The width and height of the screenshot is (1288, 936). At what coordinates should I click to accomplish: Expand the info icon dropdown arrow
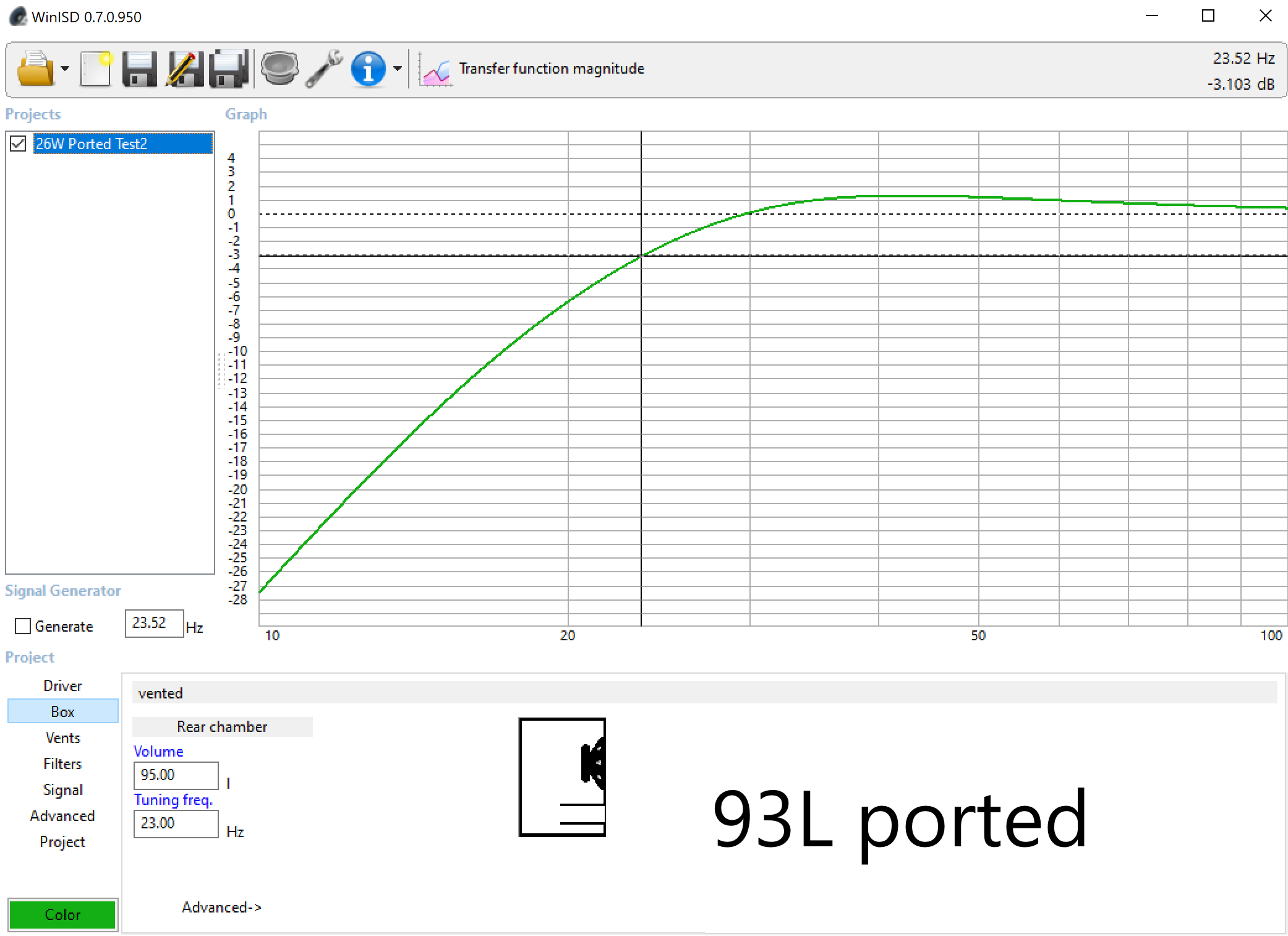click(x=398, y=69)
